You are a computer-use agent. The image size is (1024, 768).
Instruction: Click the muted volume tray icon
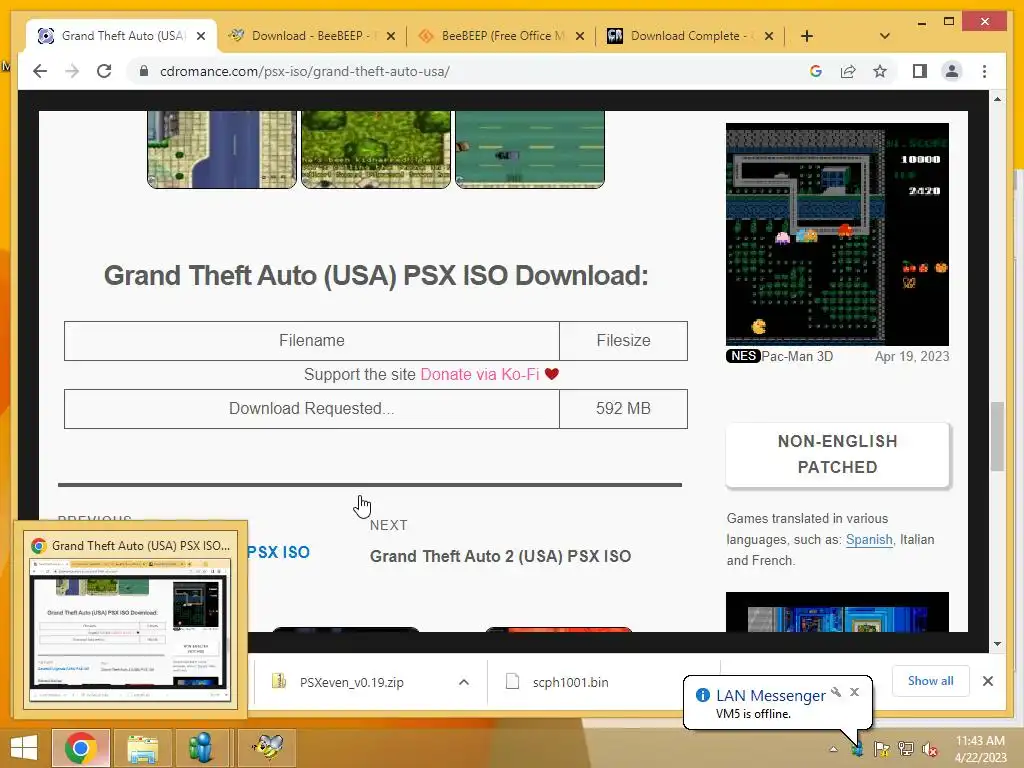[x=929, y=749]
